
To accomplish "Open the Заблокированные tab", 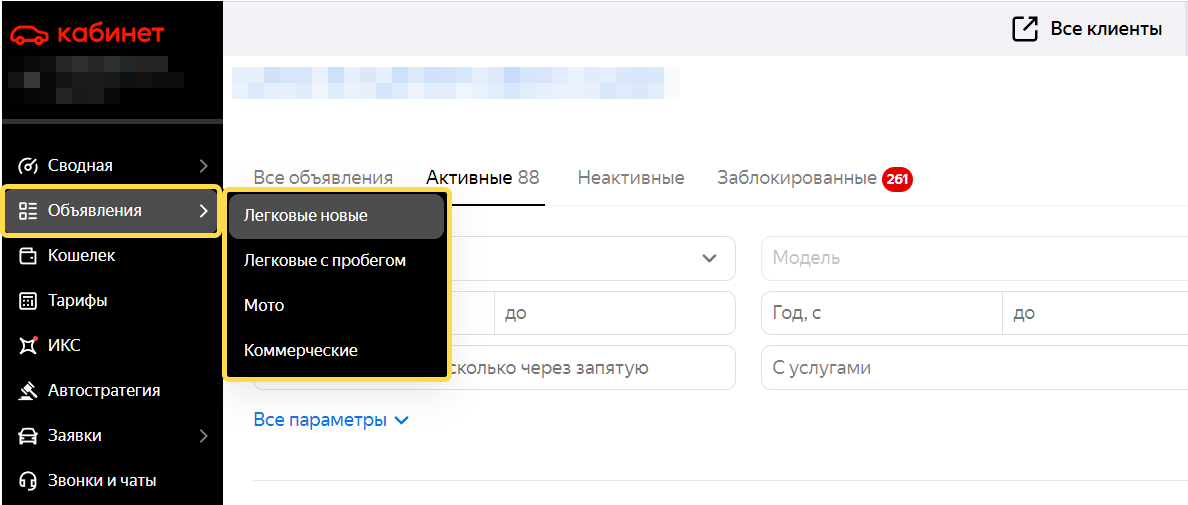I will (797, 178).
